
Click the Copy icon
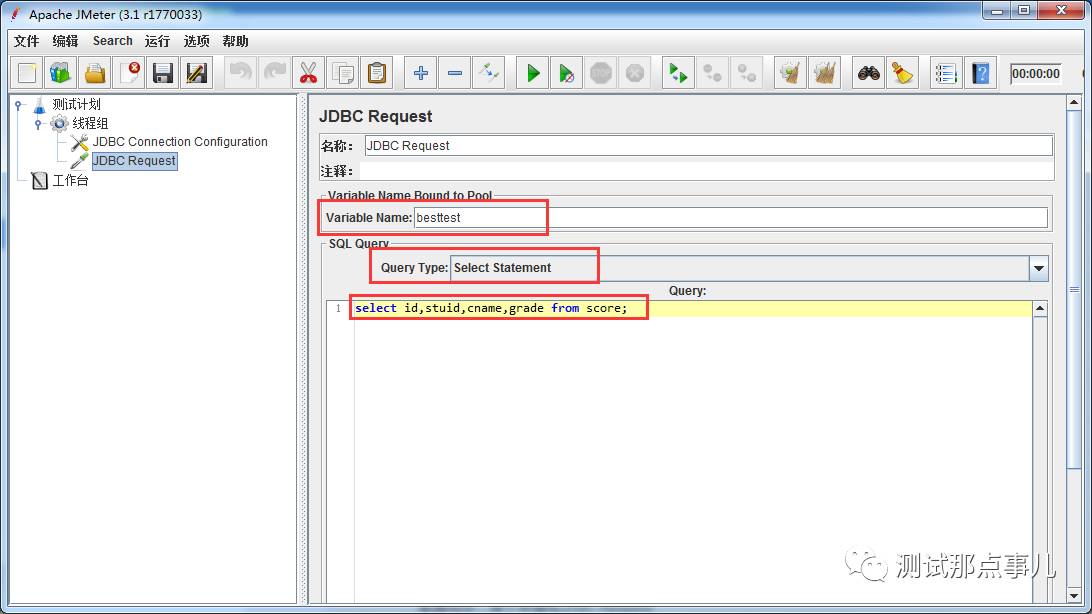tap(343, 72)
